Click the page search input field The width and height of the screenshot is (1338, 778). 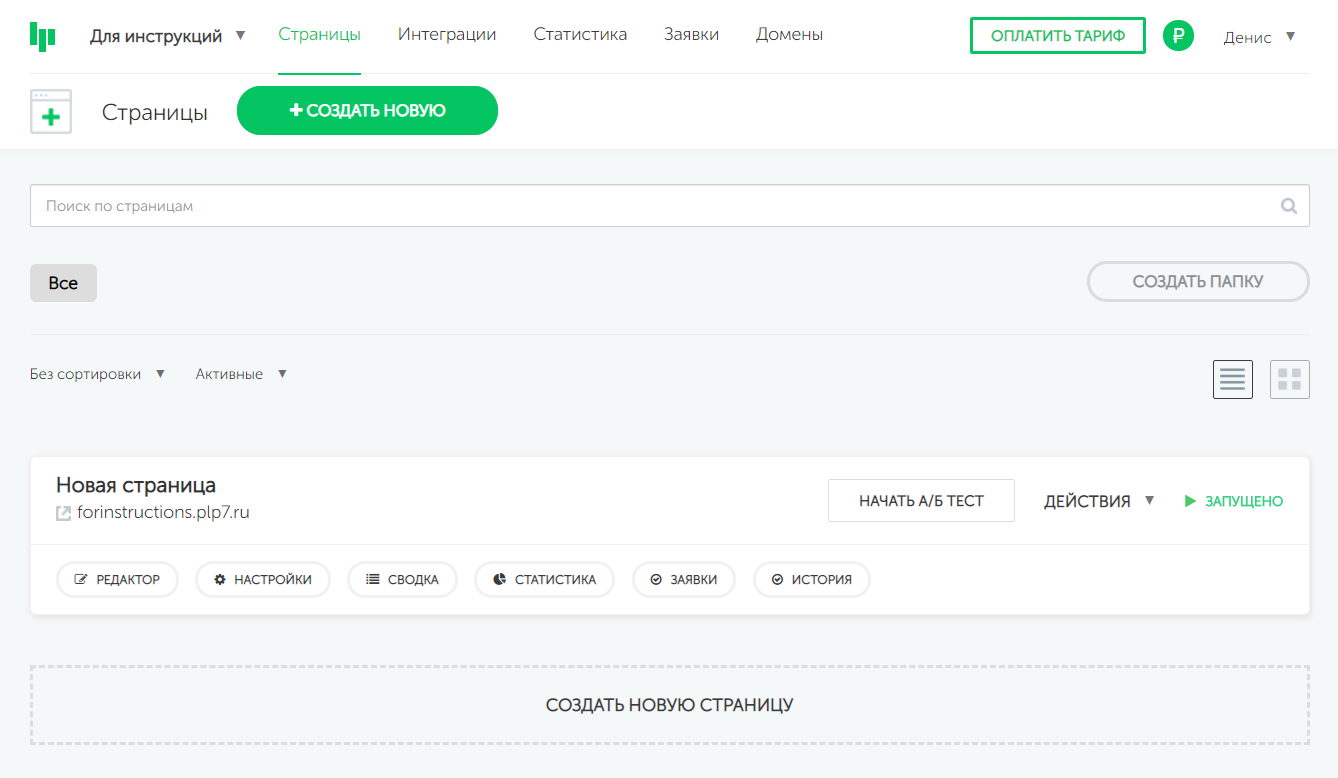click(650, 206)
